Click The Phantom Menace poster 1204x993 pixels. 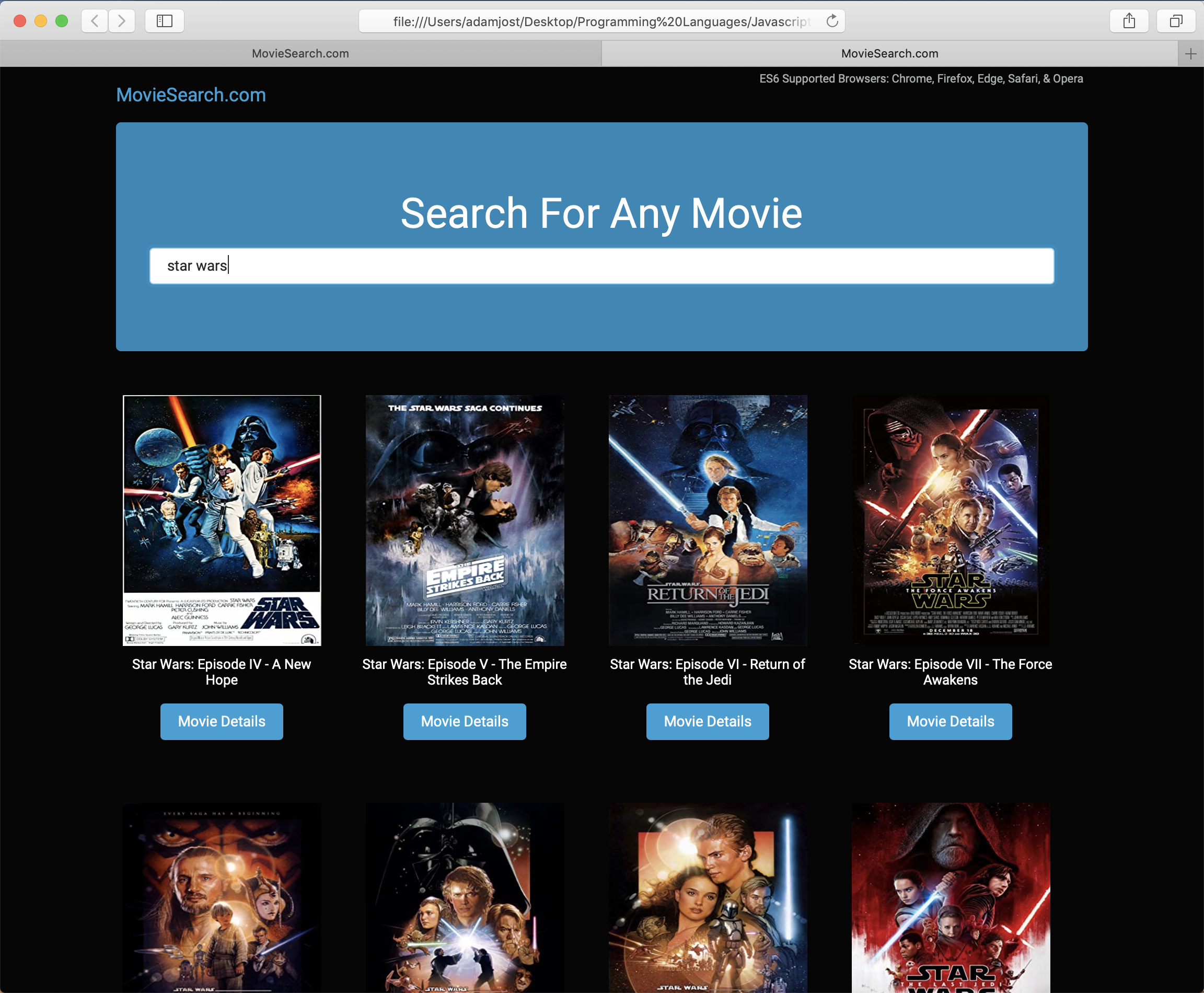pos(222,898)
